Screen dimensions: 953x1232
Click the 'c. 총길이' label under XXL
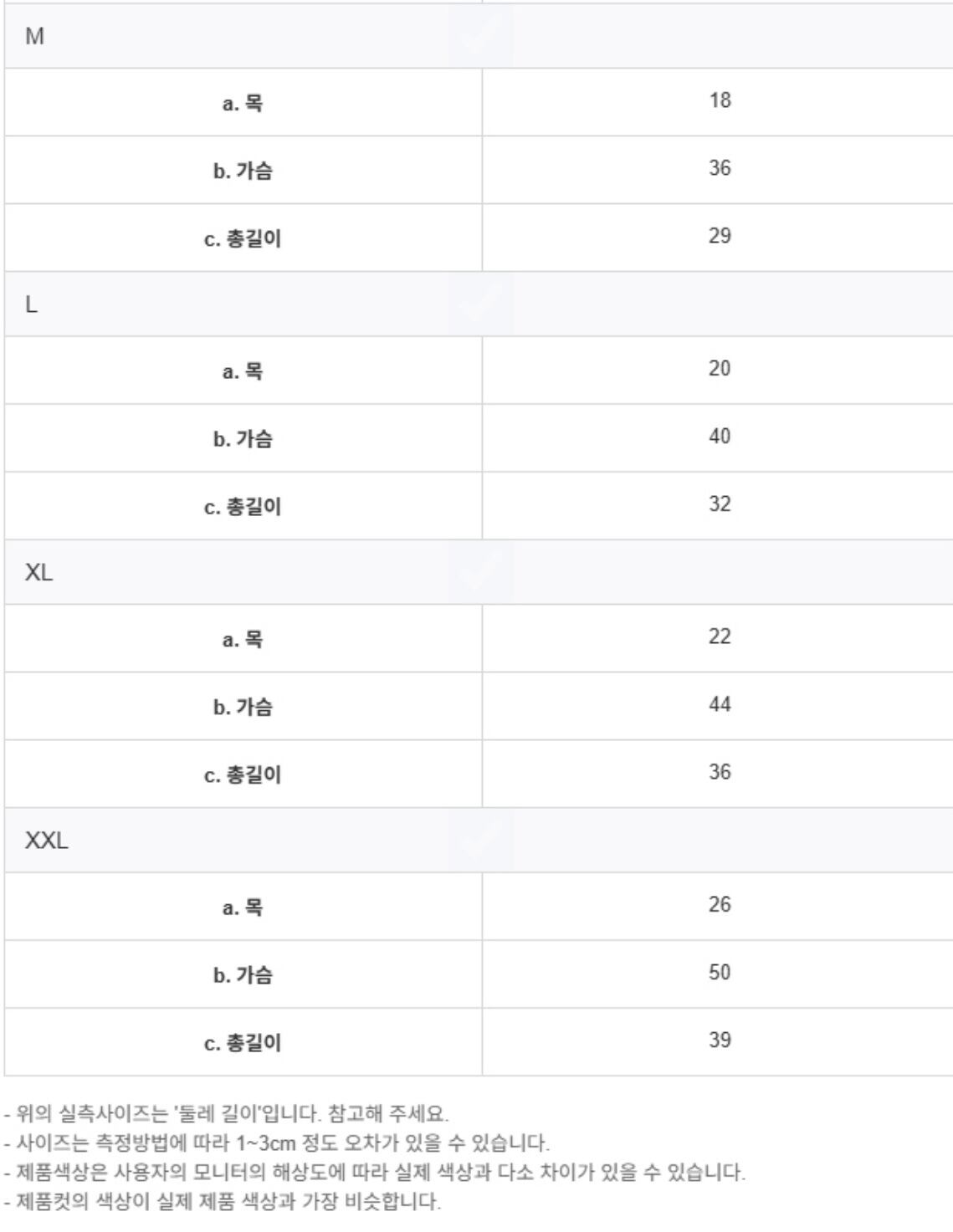pyautogui.click(x=243, y=1043)
